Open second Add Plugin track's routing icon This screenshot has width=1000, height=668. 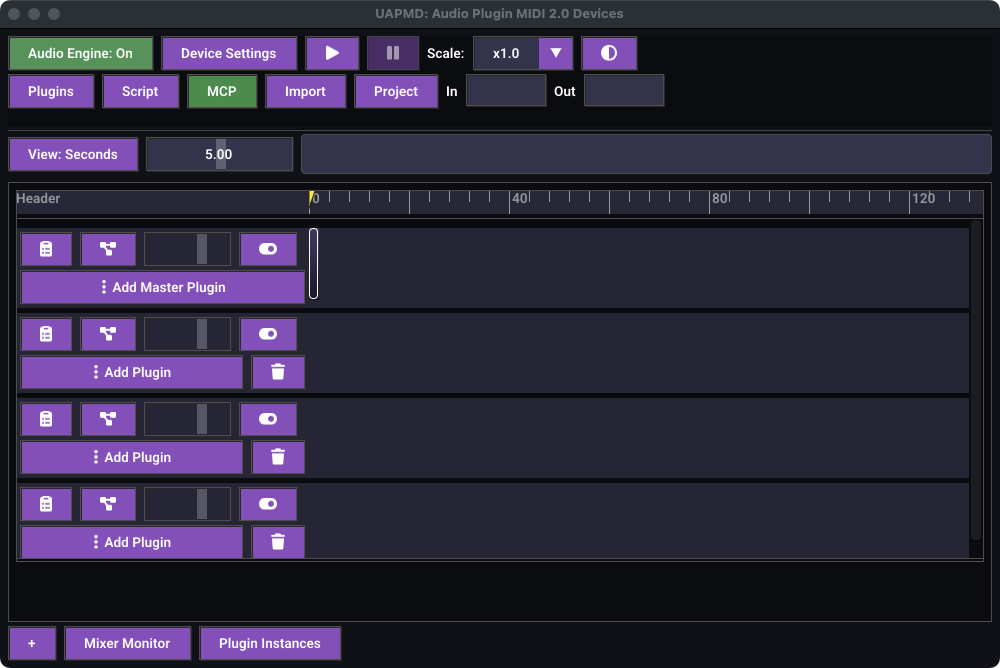click(108, 419)
